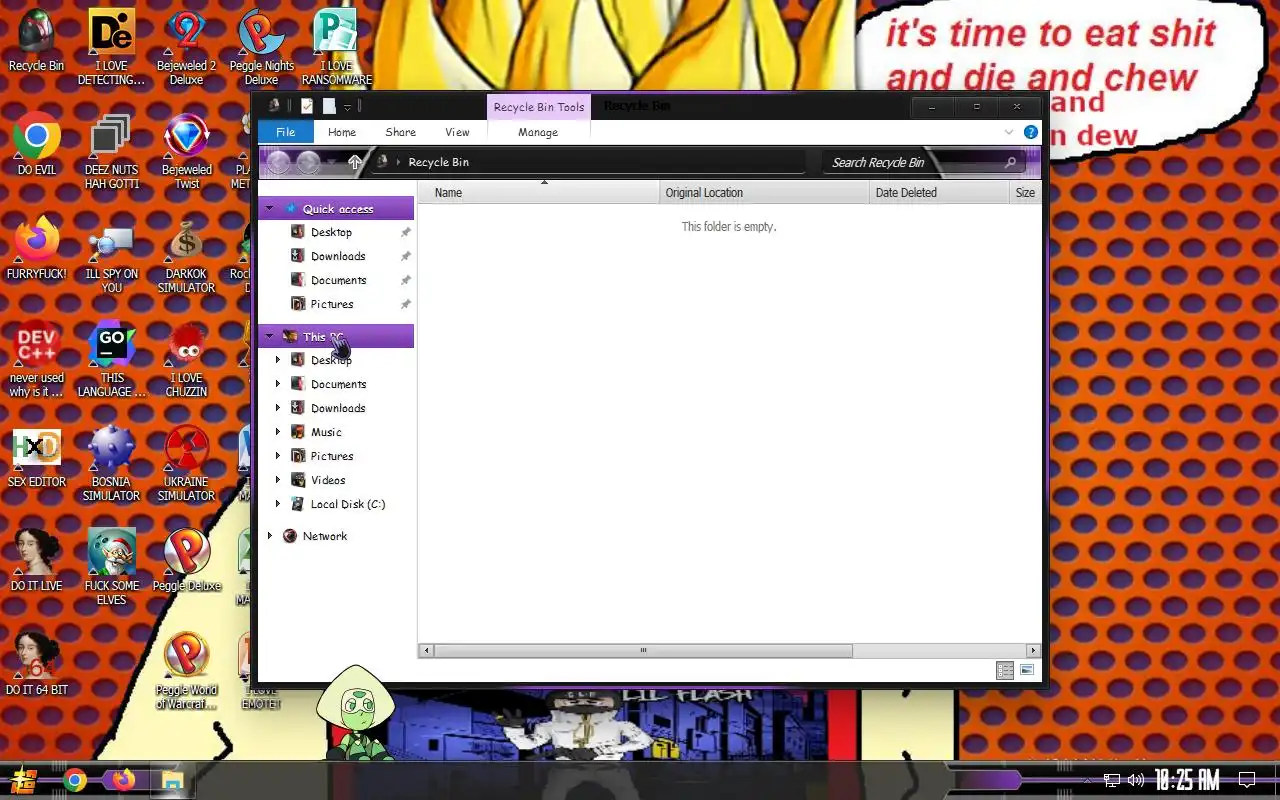Open the recent locations dropdown arrow
The height and width of the screenshot is (800, 1280).
click(332, 162)
